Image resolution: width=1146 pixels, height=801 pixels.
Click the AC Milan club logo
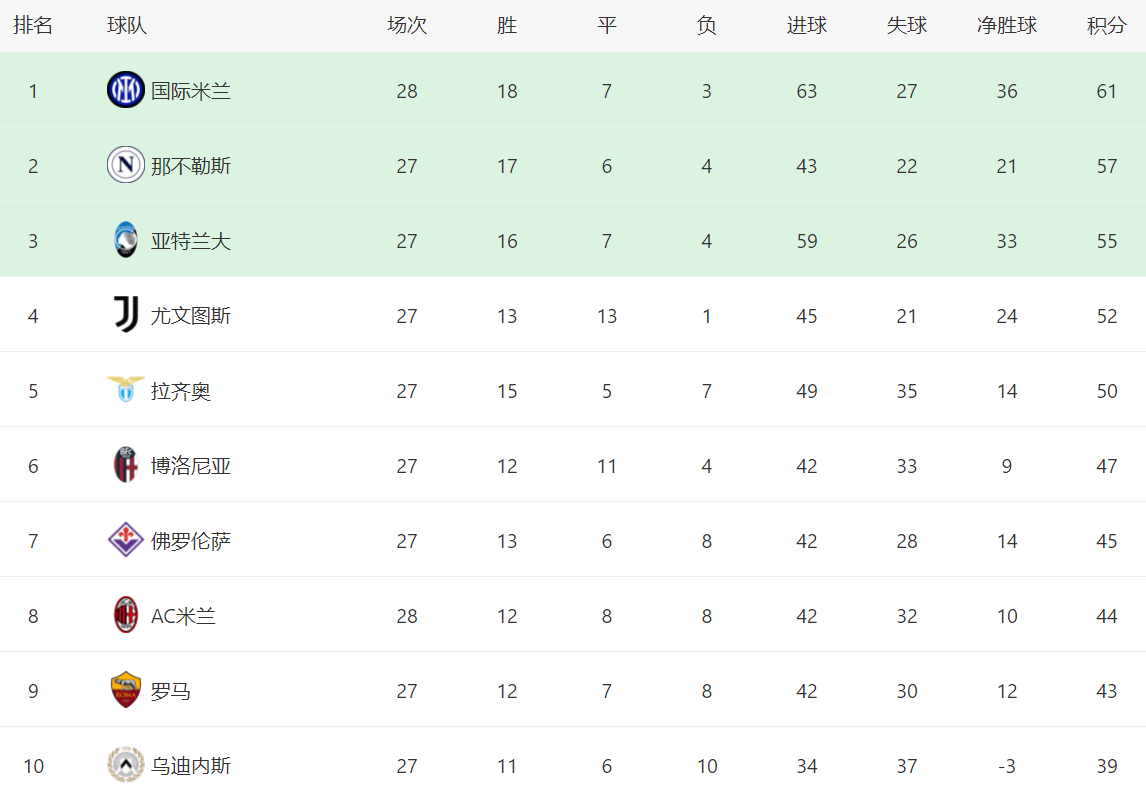(126, 615)
